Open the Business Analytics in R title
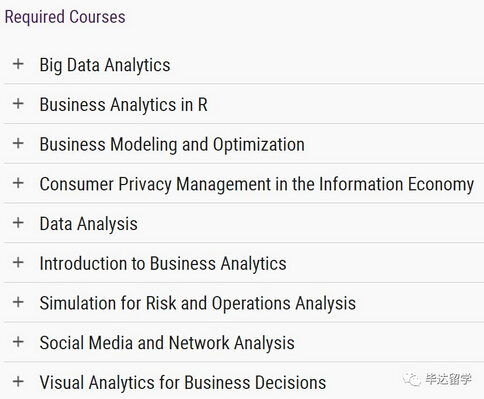 coord(123,105)
